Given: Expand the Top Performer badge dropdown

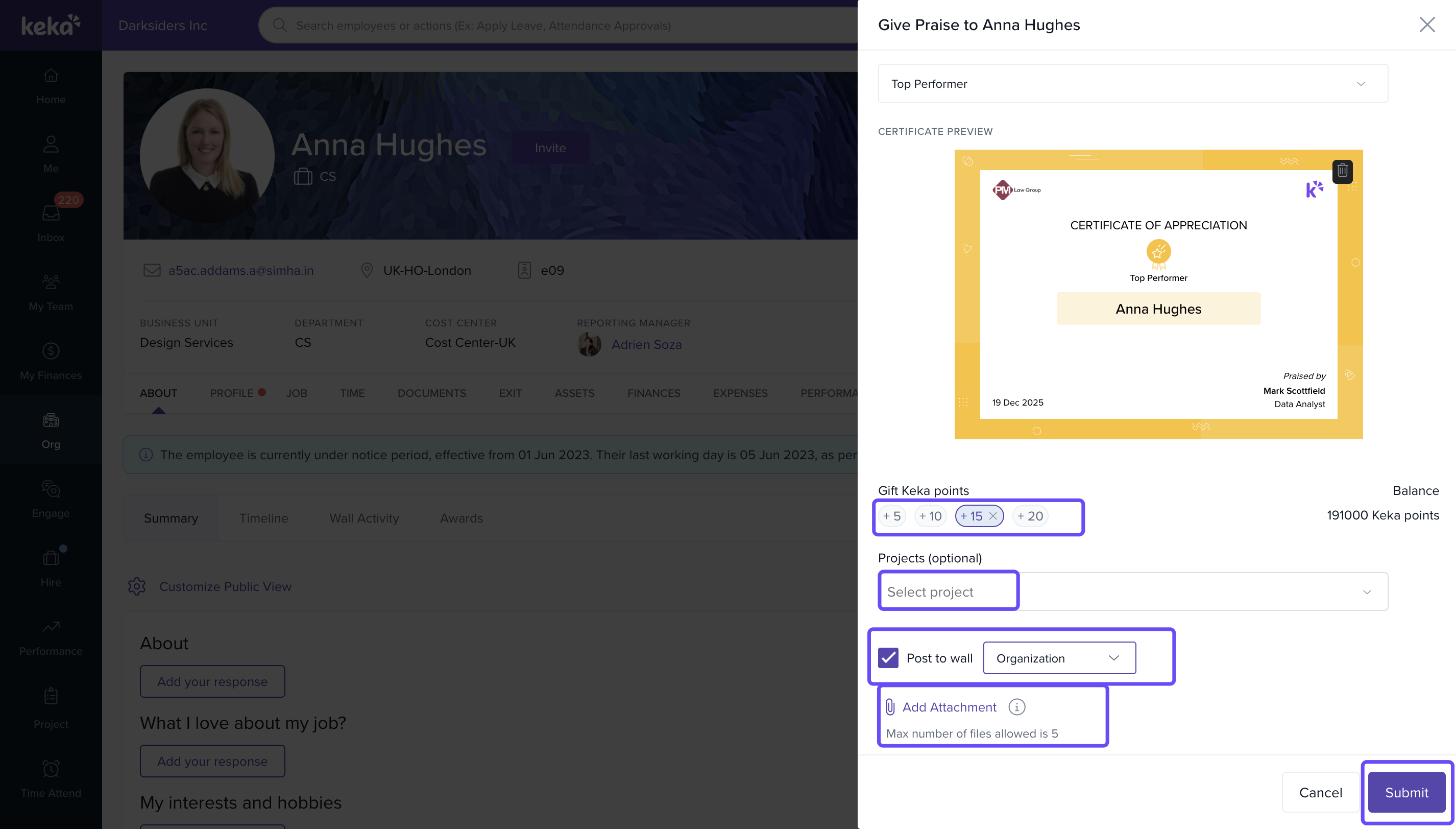Looking at the screenshot, I should [x=1132, y=84].
